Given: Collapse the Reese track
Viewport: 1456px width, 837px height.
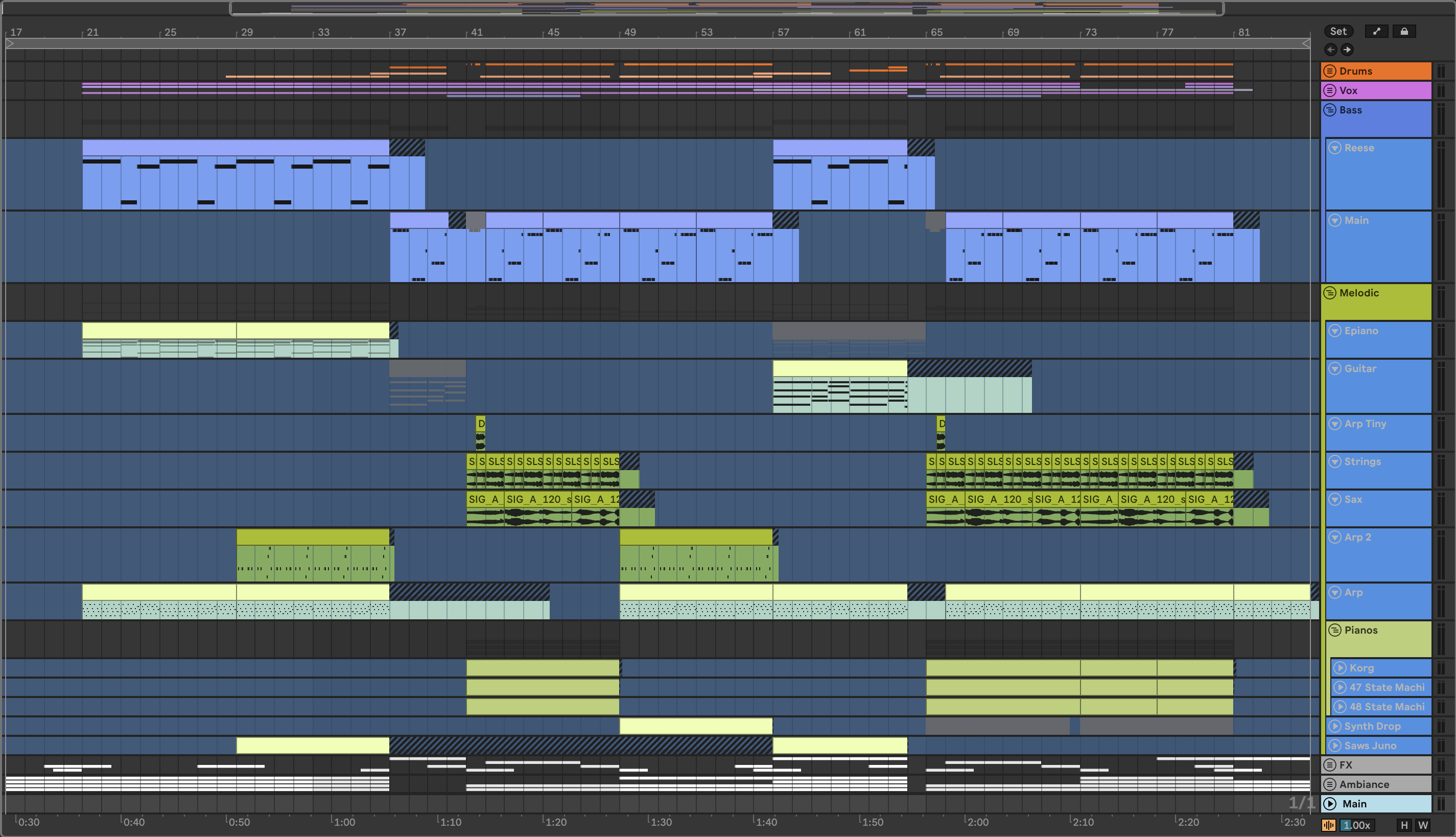Looking at the screenshot, I should point(1335,148).
